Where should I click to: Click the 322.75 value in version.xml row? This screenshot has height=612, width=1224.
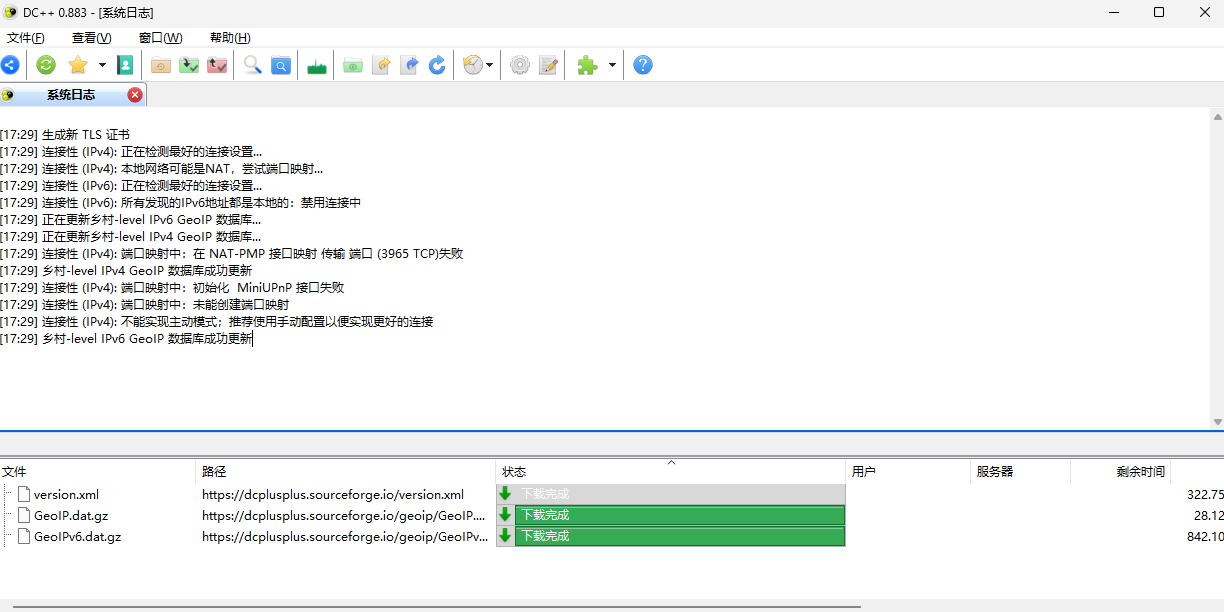click(1205, 494)
